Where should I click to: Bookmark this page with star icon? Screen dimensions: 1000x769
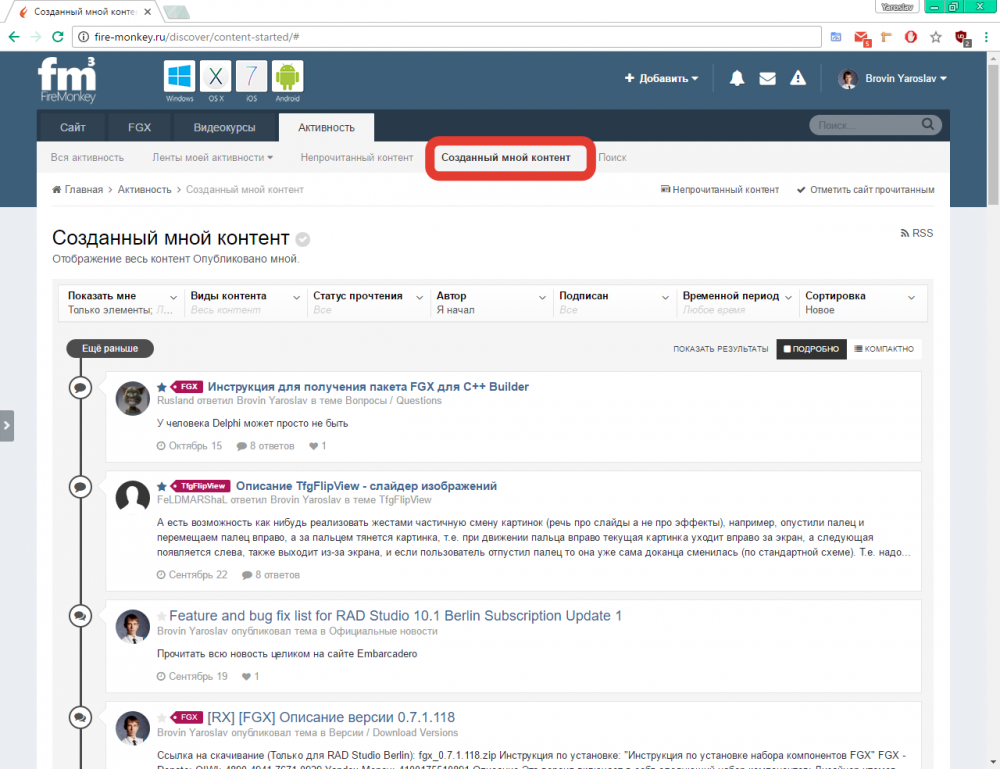[936, 37]
